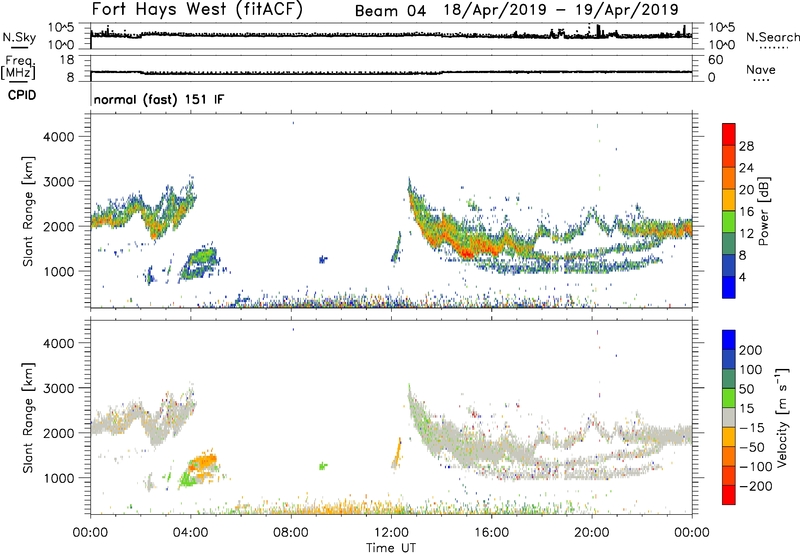Click the orange velocity patch near 04:30

click(203, 463)
